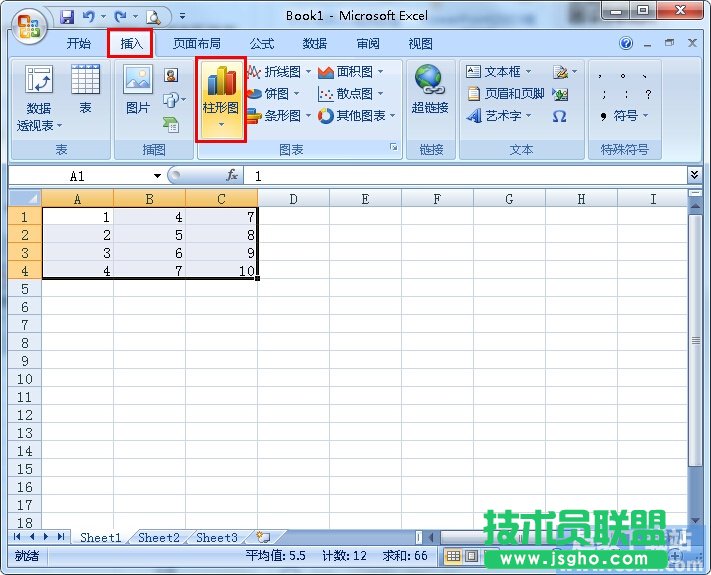Open the 数据透视表 pivot table button

coord(39,98)
